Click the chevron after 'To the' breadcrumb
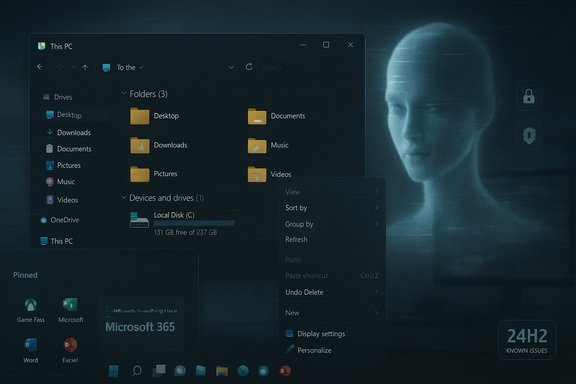The width and height of the screenshot is (576, 384). tap(141, 68)
